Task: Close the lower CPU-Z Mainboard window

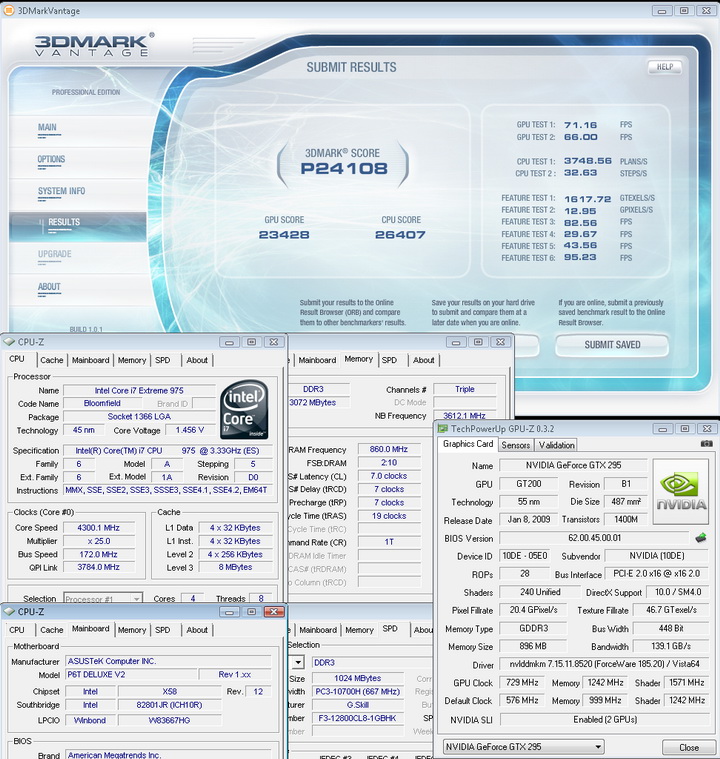Action: pyautogui.click(x=274, y=612)
